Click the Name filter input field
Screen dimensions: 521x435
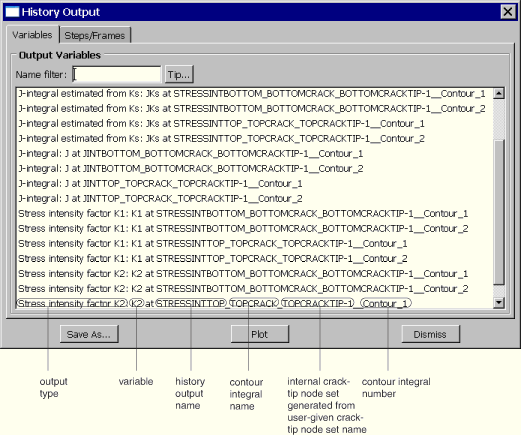[117, 74]
